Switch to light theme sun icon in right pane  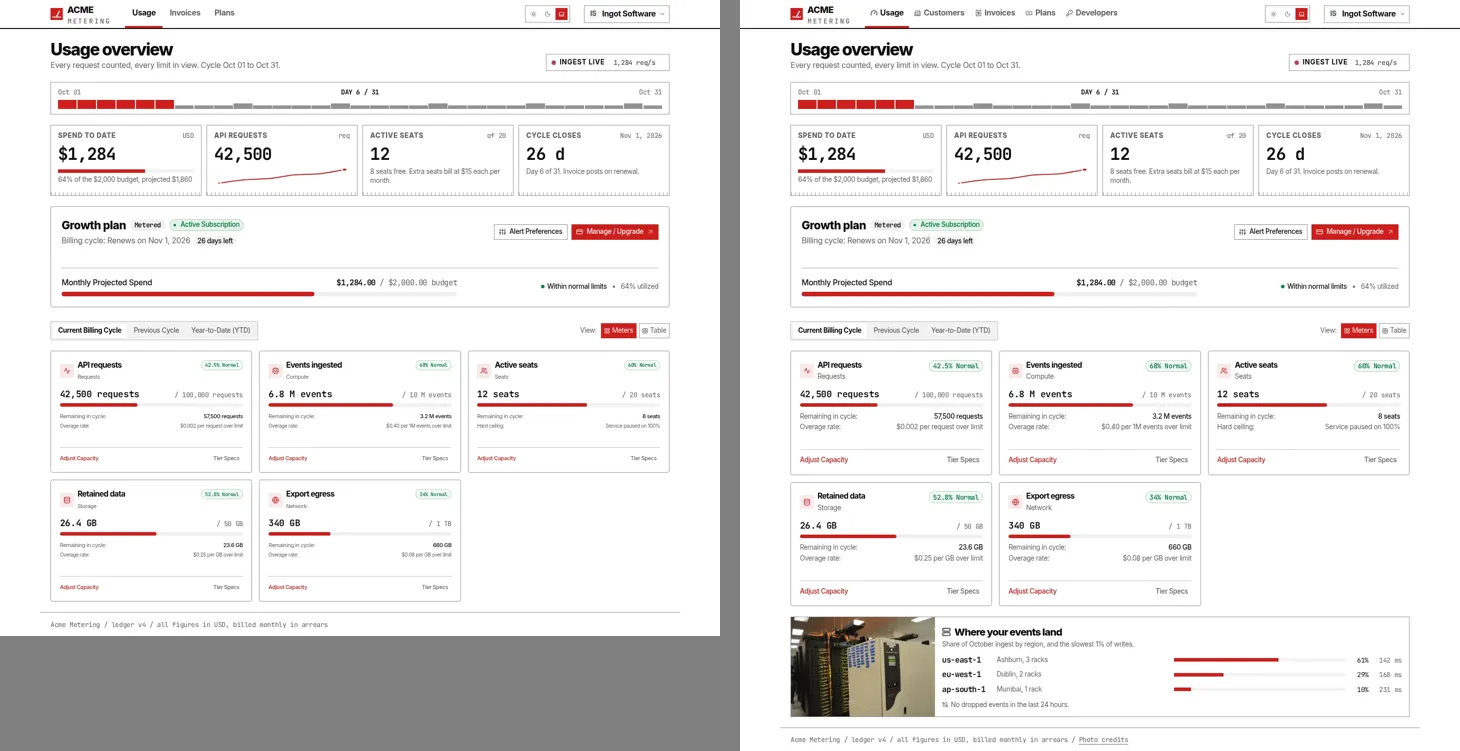1273,14
